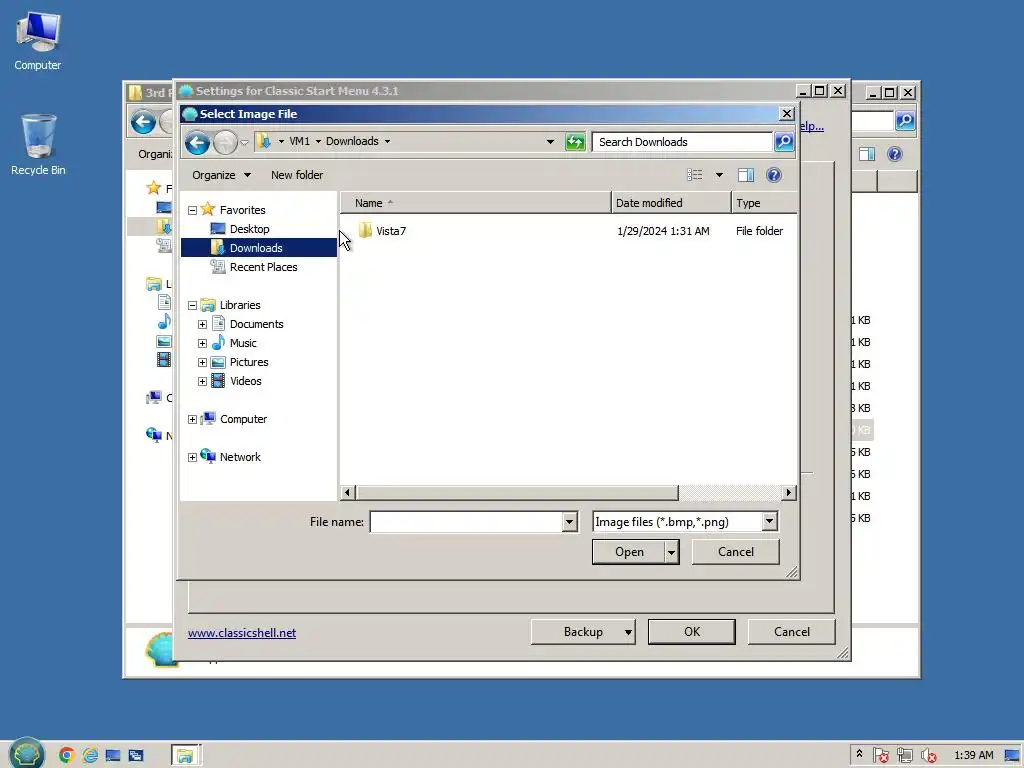Click the Open button
This screenshot has width=1024, height=768.
pos(629,552)
